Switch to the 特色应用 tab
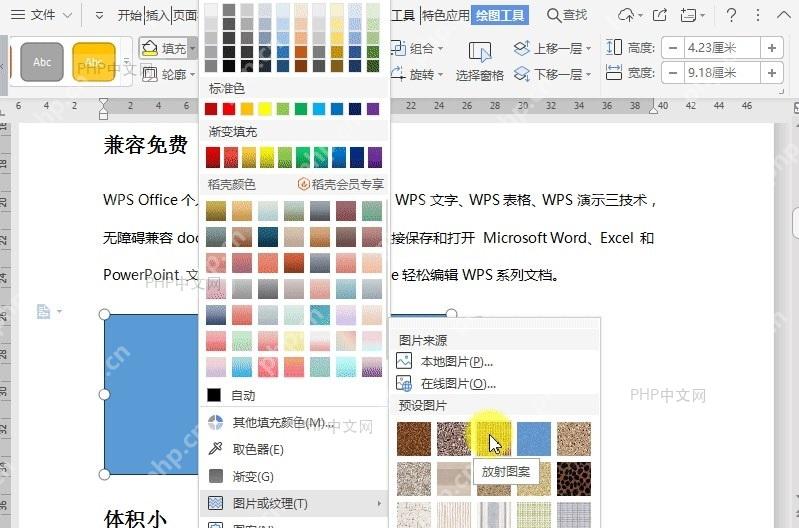Viewport: 799px width, 528px height. pos(445,16)
